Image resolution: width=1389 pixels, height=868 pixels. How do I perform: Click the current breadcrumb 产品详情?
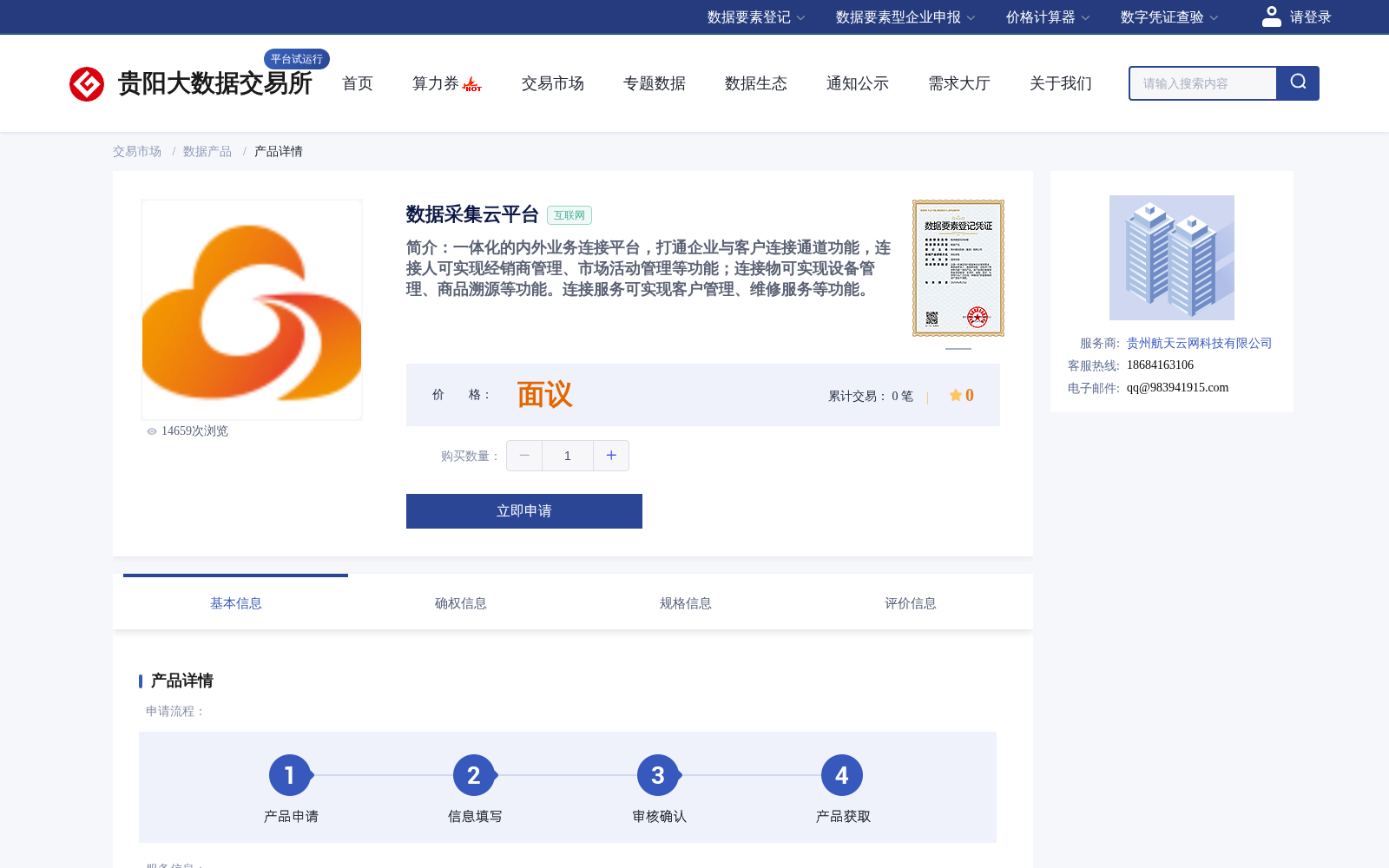pyautogui.click(x=279, y=151)
